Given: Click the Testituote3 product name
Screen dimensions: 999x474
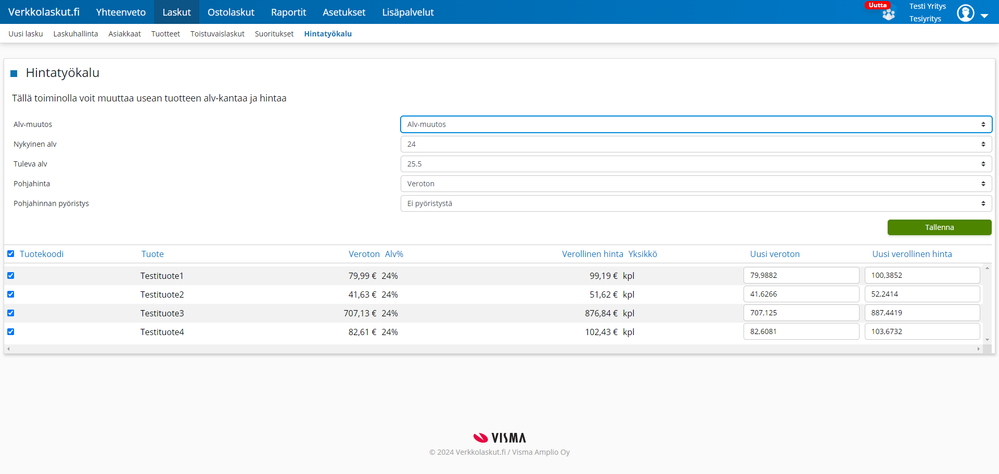Looking at the screenshot, I should point(162,313).
